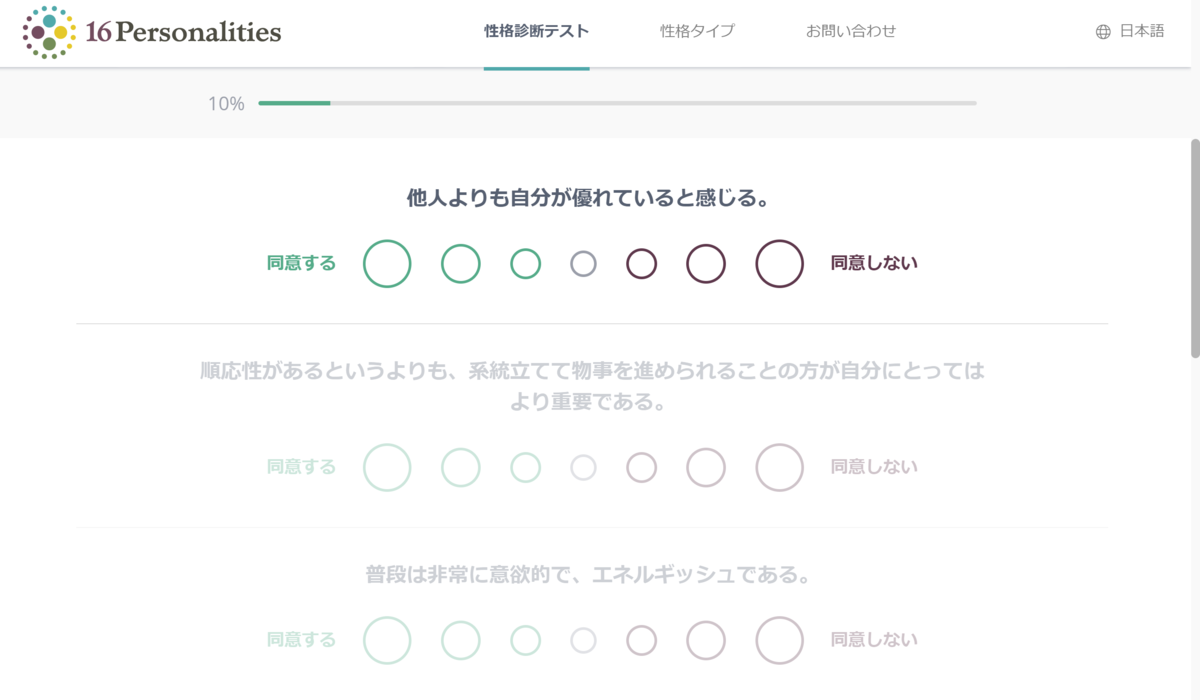
Task: Select medium green agree circle for first question
Action: pyautogui.click(x=461, y=264)
